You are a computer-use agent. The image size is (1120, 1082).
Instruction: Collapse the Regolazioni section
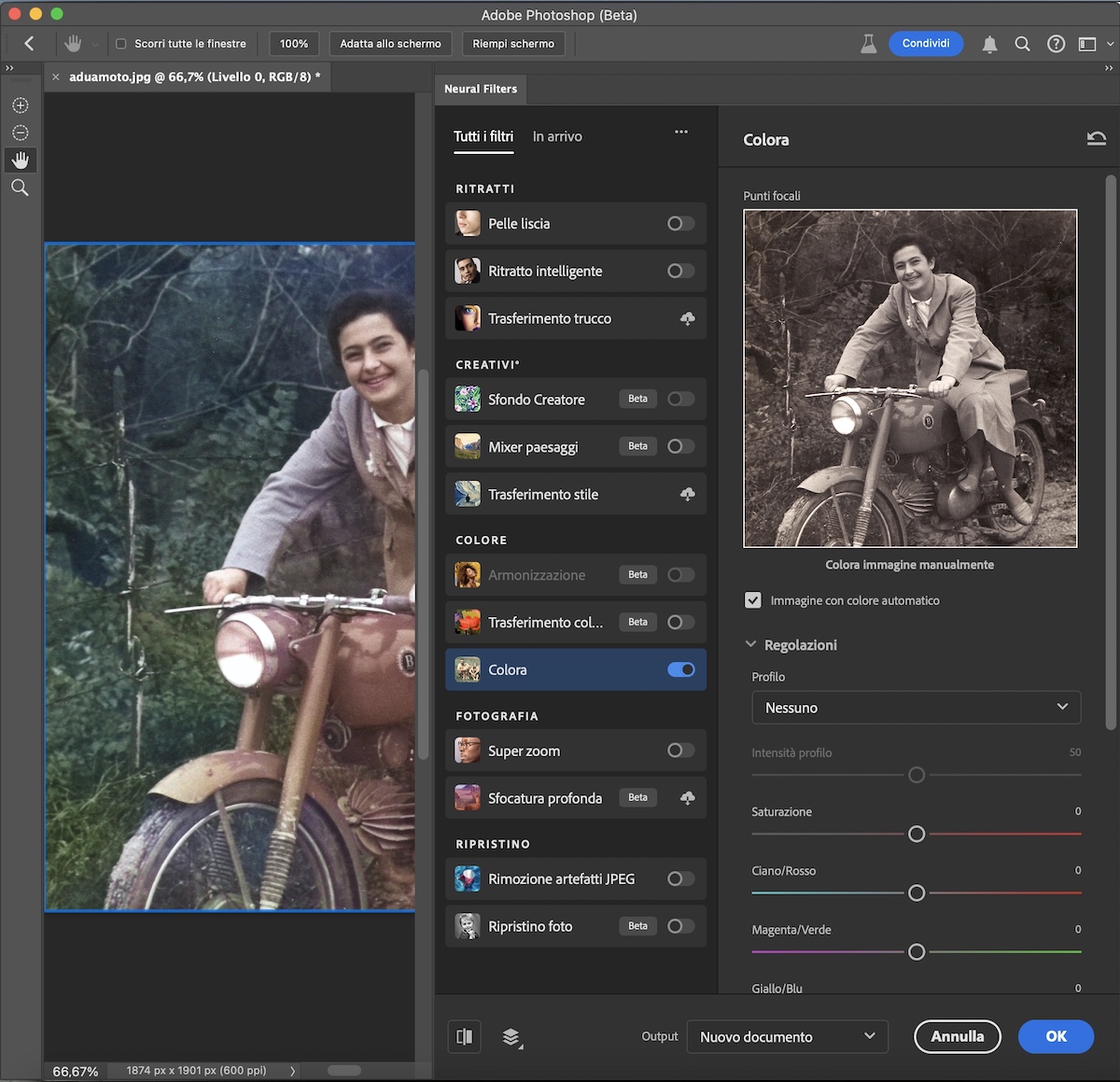pos(751,645)
